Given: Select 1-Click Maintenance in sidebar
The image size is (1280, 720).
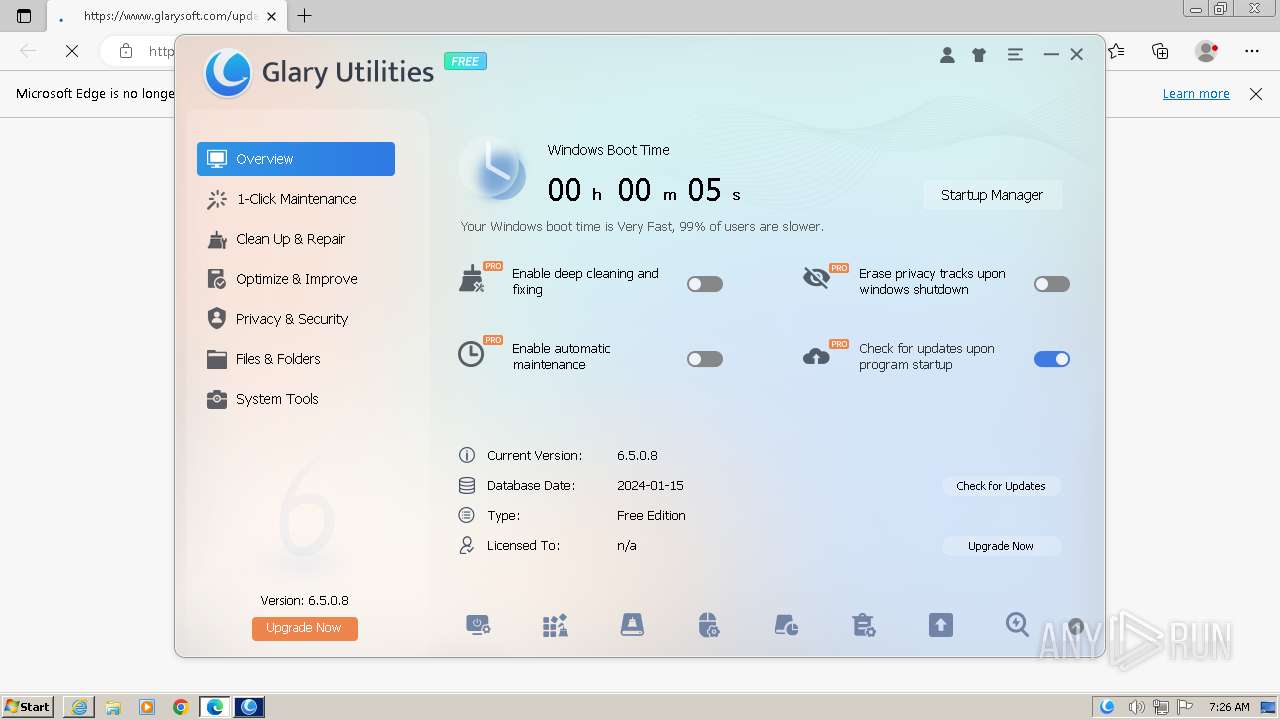Looking at the screenshot, I should coord(296,199).
